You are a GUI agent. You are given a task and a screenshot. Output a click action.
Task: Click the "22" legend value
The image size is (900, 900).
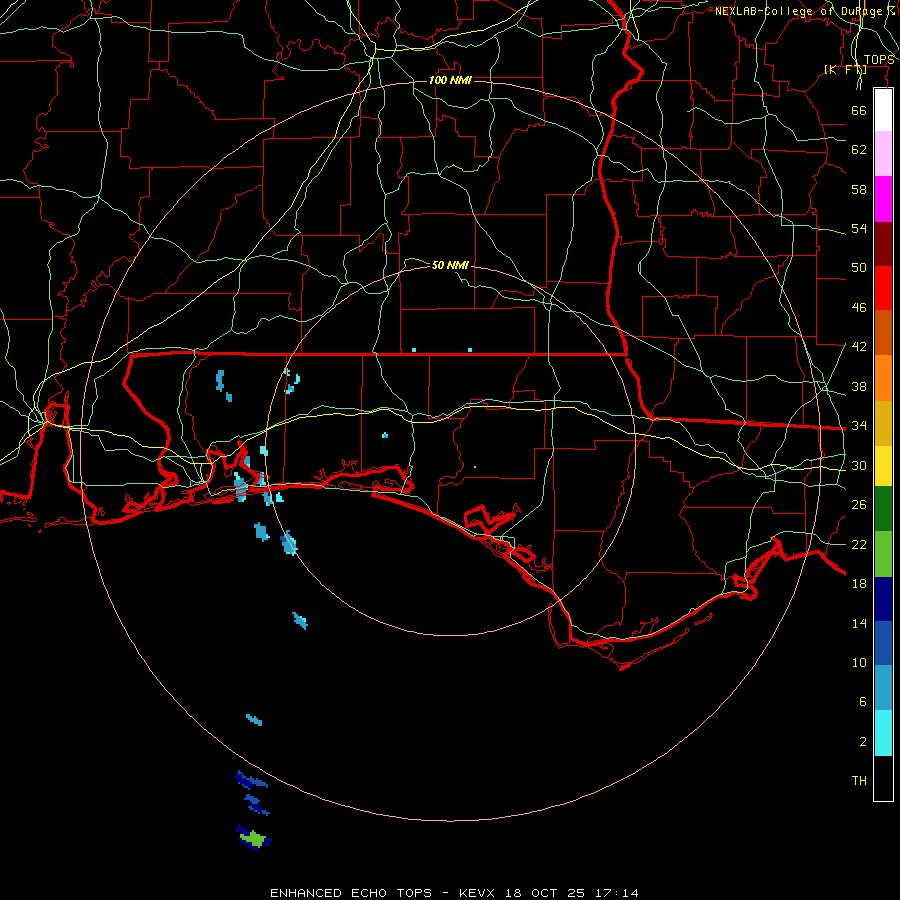click(859, 544)
